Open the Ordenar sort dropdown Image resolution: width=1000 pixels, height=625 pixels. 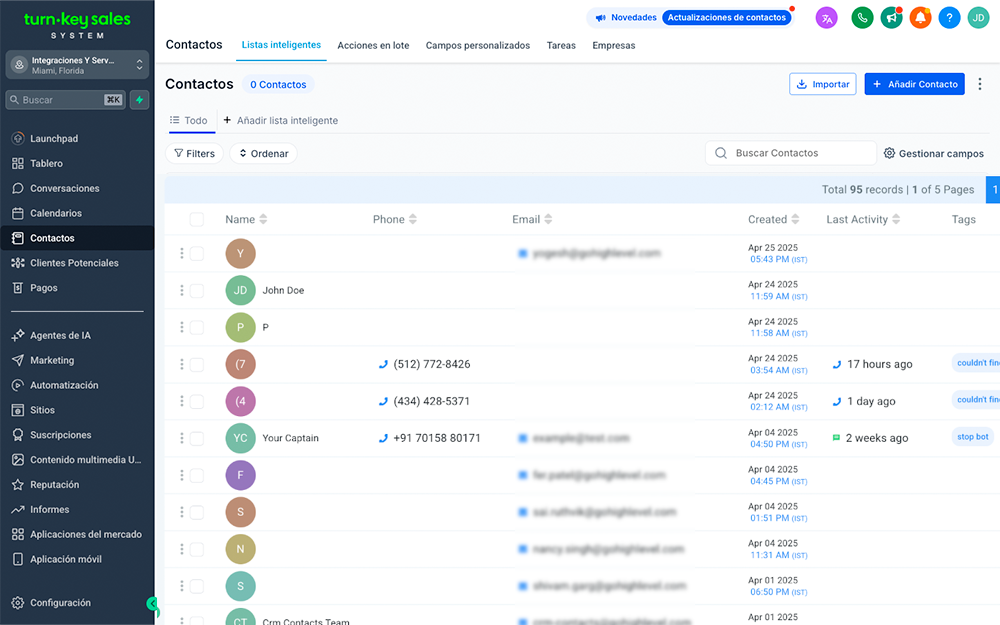tap(263, 153)
